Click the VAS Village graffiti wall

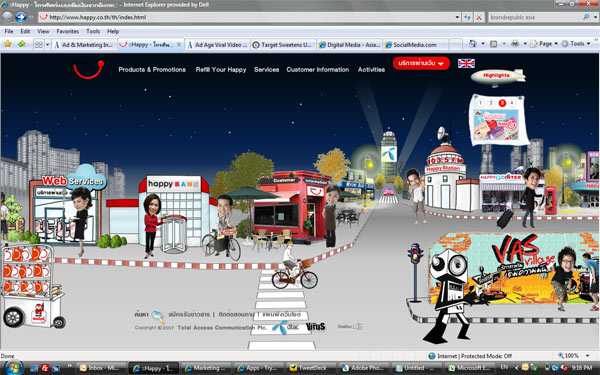[x=513, y=268]
